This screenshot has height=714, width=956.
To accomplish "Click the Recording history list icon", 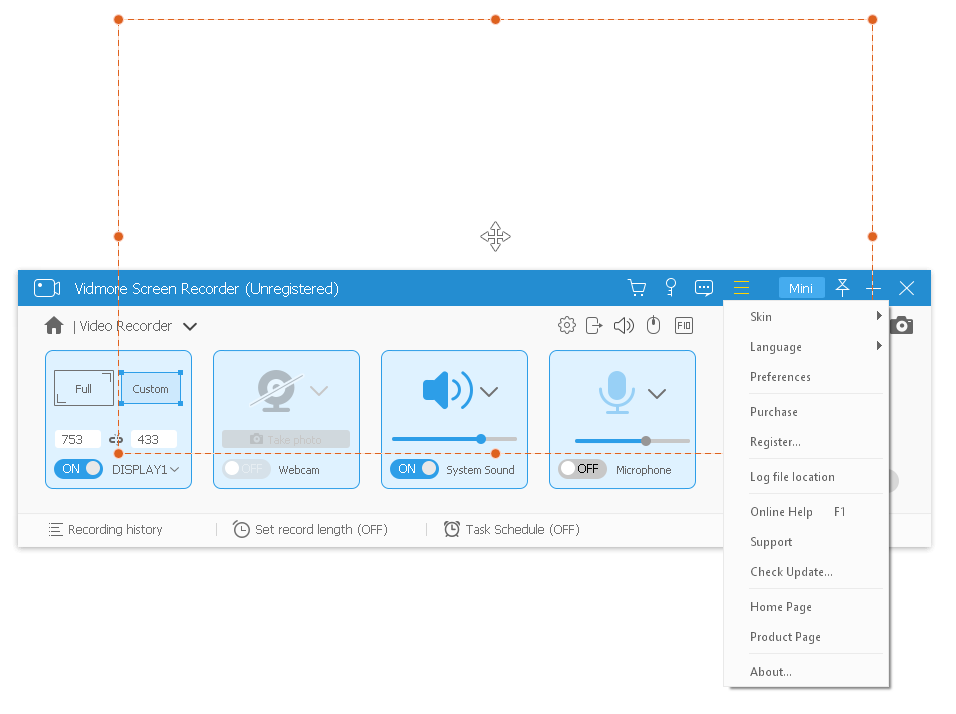I will pos(55,529).
